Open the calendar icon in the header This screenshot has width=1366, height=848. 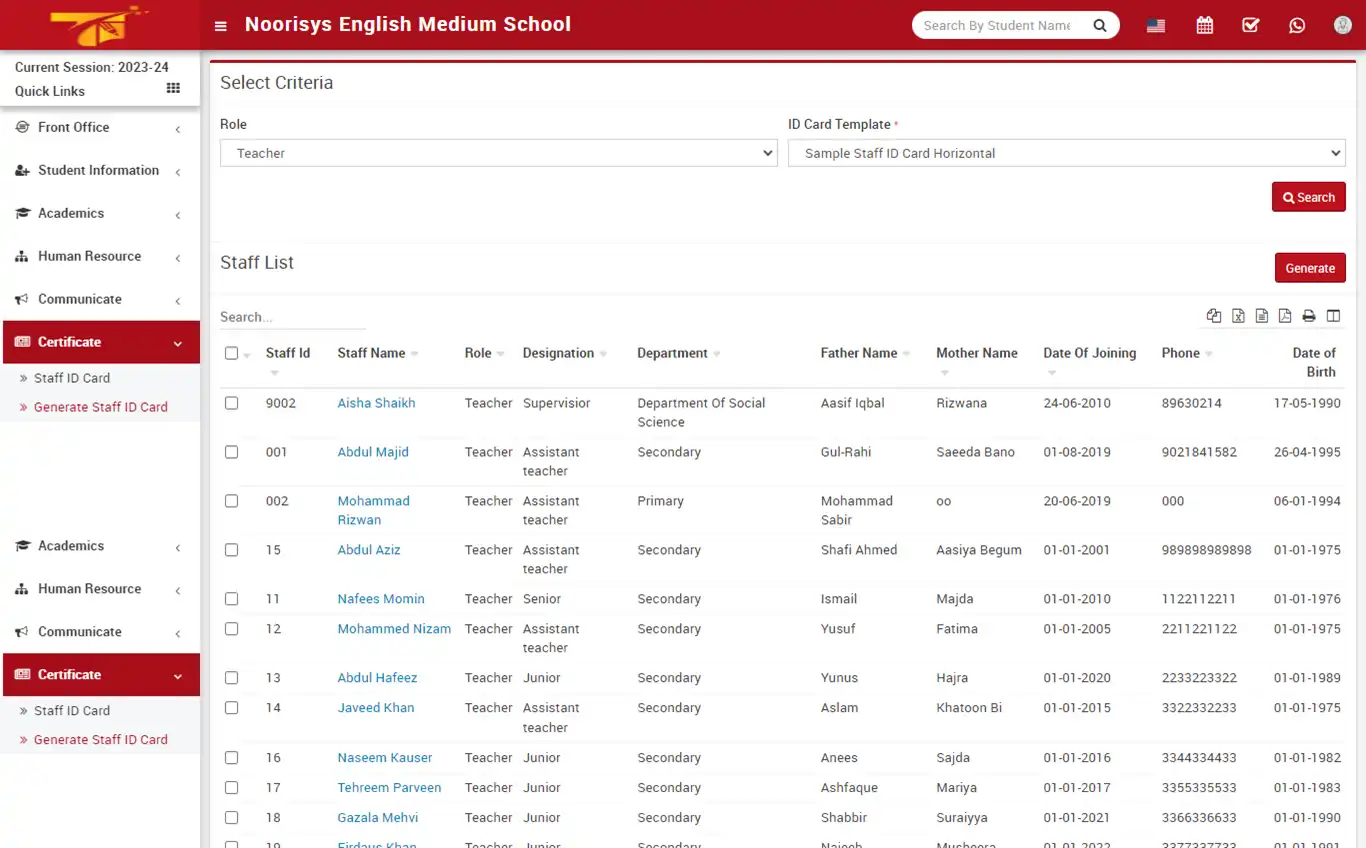pyautogui.click(x=1204, y=25)
